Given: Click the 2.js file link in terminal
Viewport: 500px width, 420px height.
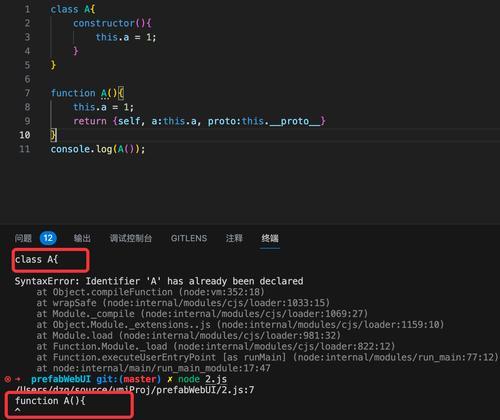Looking at the screenshot, I should click(216, 379).
